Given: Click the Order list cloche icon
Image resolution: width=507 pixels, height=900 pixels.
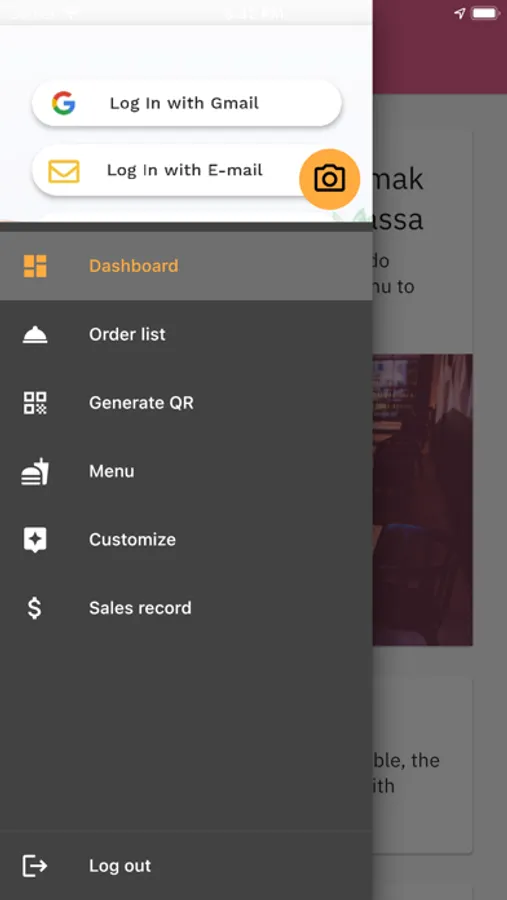Looking at the screenshot, I should click(35, 335).
